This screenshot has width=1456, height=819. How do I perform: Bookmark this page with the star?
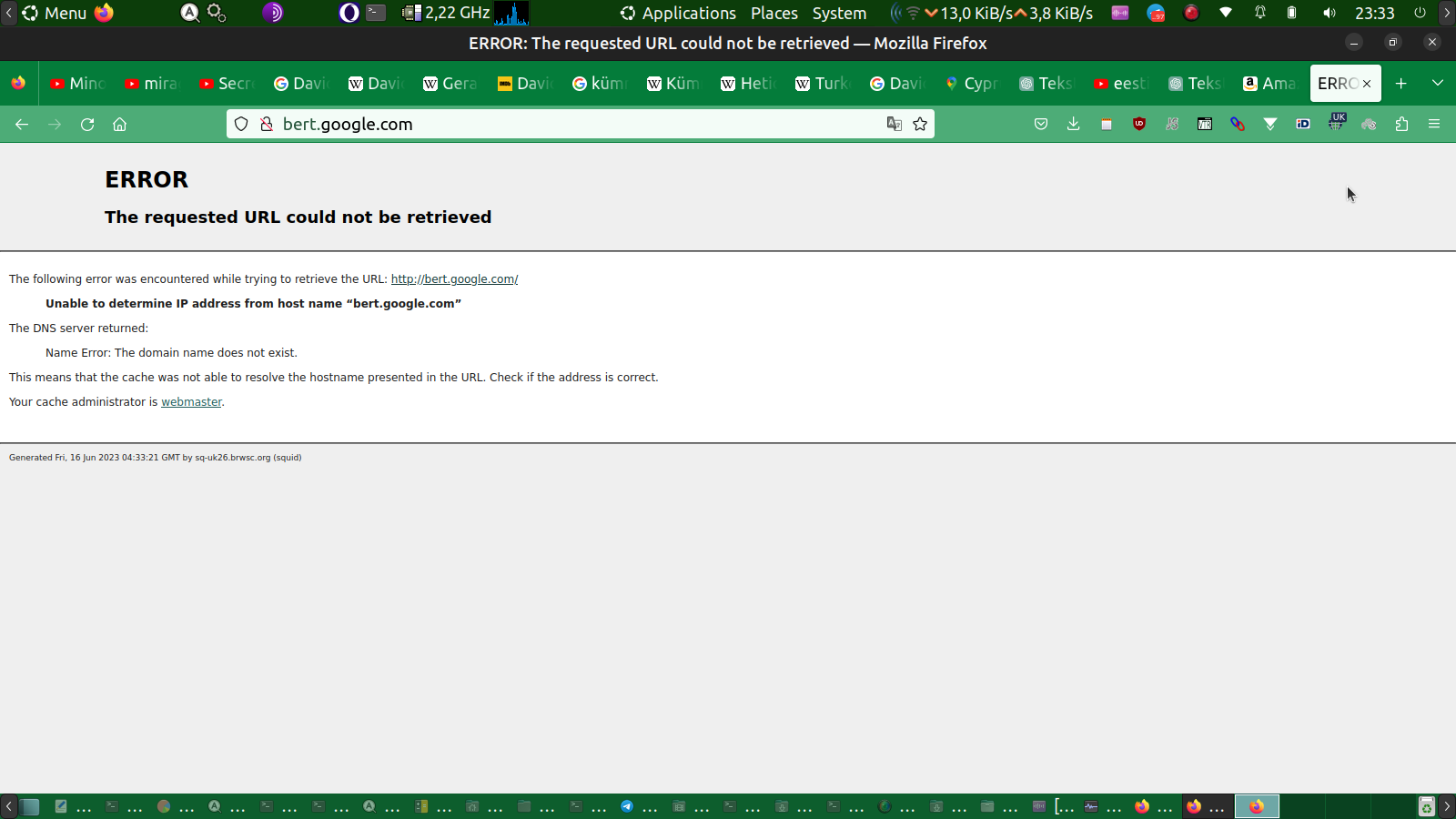click(x=920, y=125)
